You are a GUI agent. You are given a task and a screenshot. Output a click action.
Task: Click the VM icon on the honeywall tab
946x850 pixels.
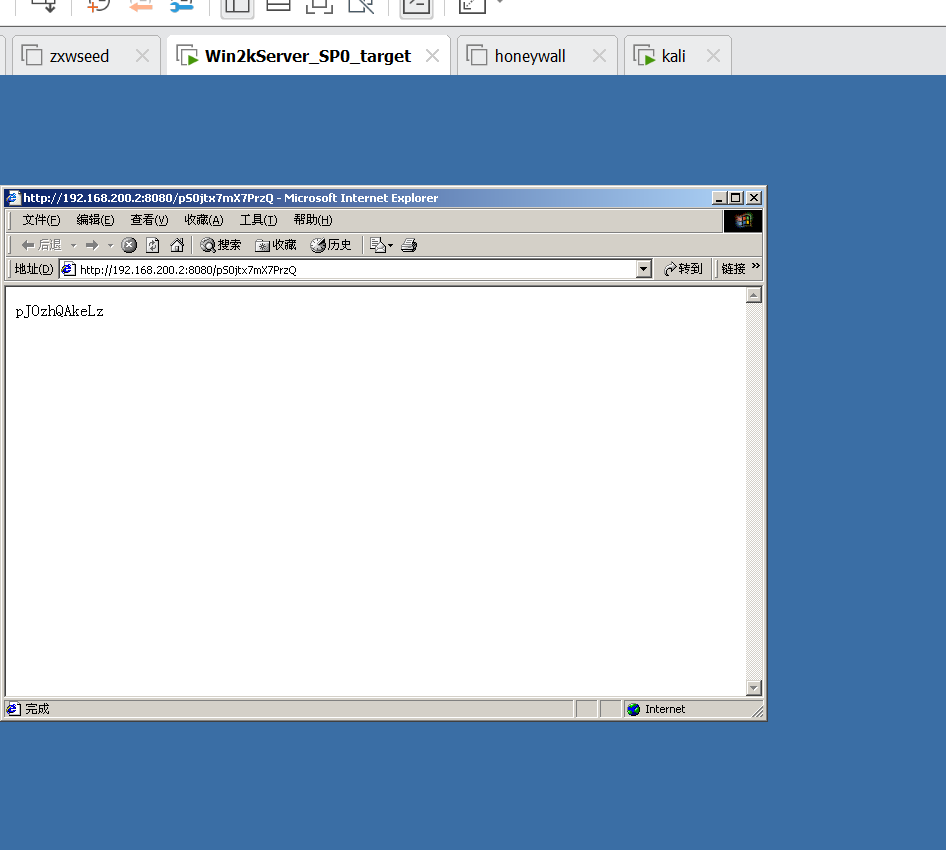477,56
